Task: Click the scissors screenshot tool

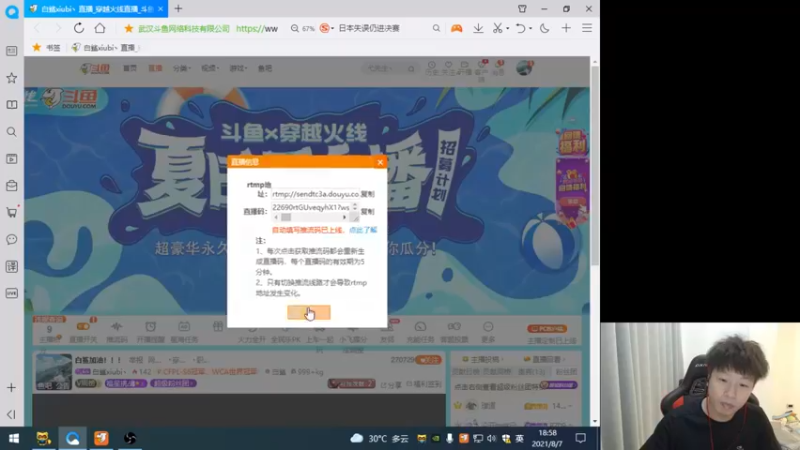Action: tap(497, 28)
